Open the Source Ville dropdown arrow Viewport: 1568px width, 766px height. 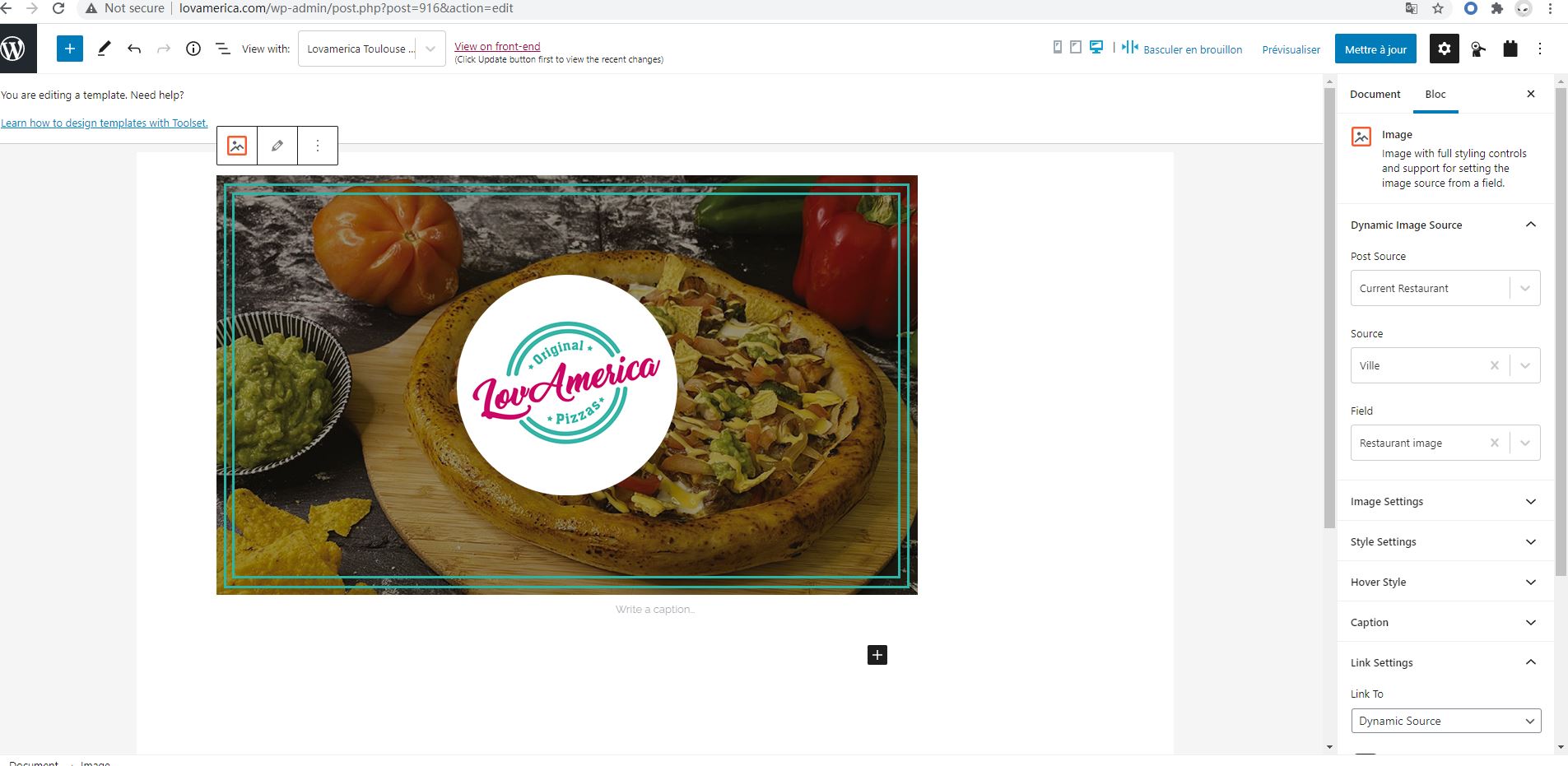(x=1525, y=365)
